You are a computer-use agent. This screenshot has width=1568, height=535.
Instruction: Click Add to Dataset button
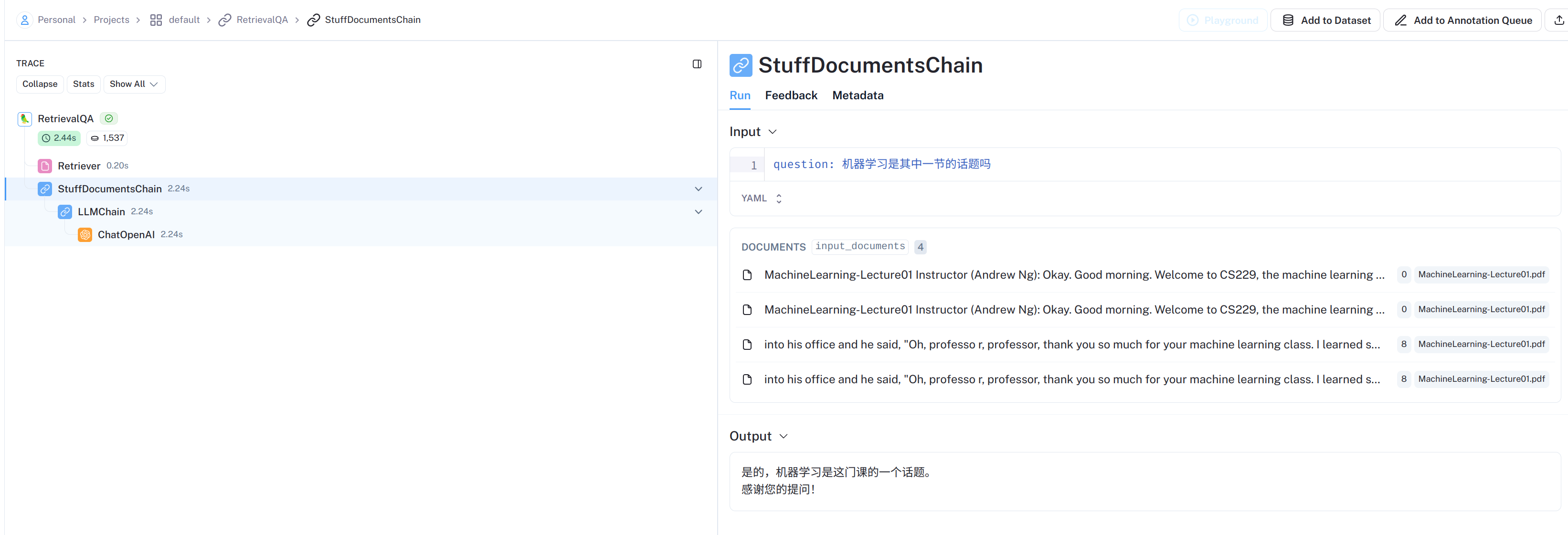point(1325,20)
